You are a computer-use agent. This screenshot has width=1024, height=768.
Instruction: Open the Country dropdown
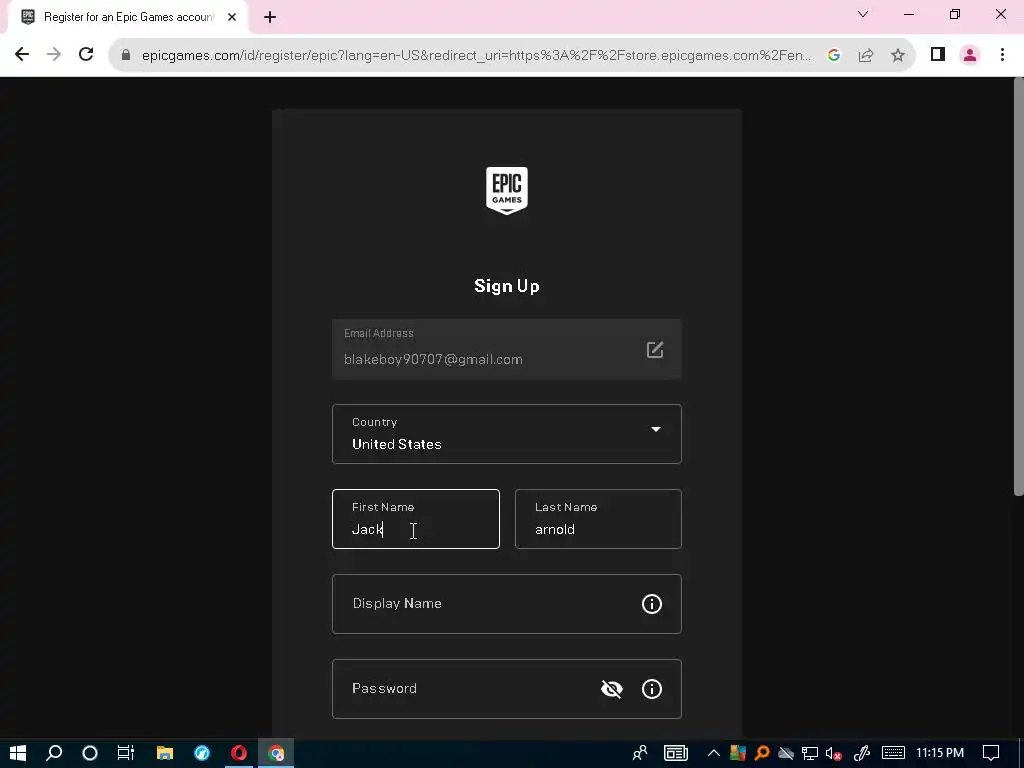pos(507,434)
